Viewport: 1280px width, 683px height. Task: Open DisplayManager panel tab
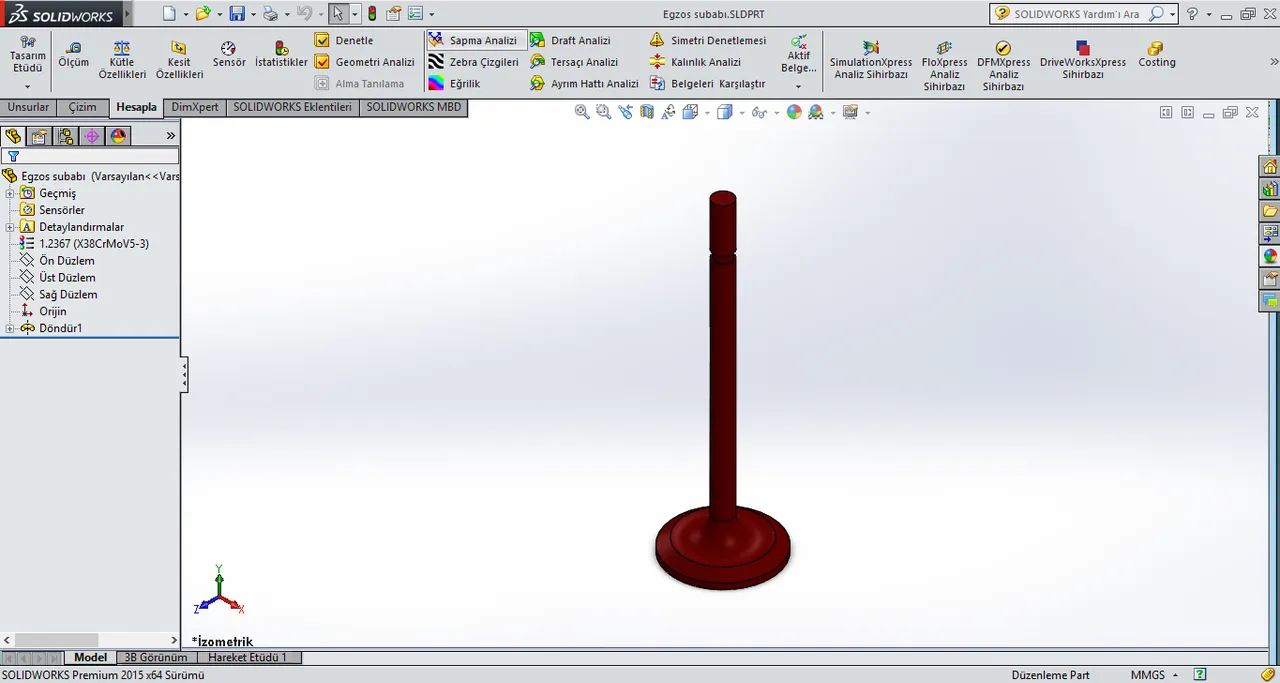pos(118,136)
